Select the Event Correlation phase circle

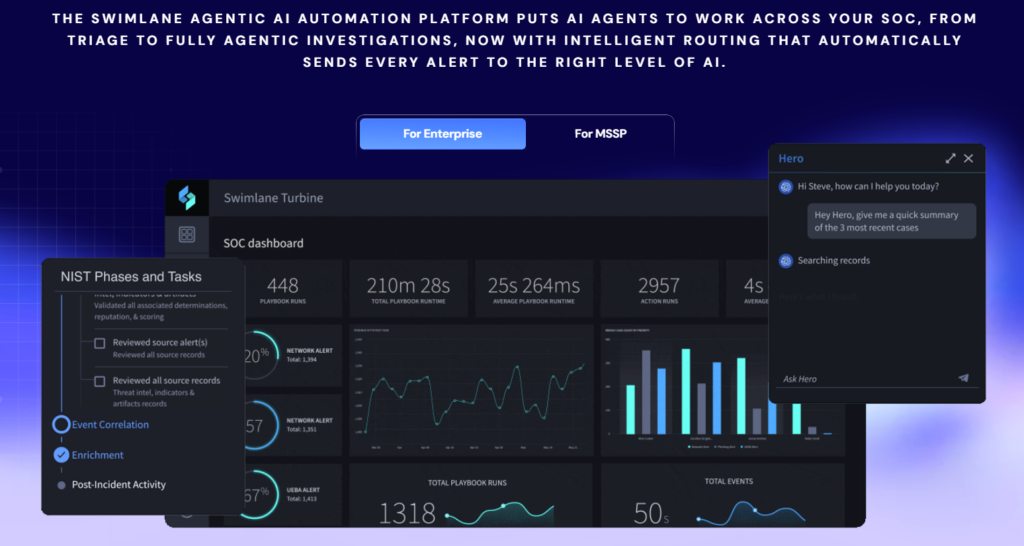click(61, 425)
